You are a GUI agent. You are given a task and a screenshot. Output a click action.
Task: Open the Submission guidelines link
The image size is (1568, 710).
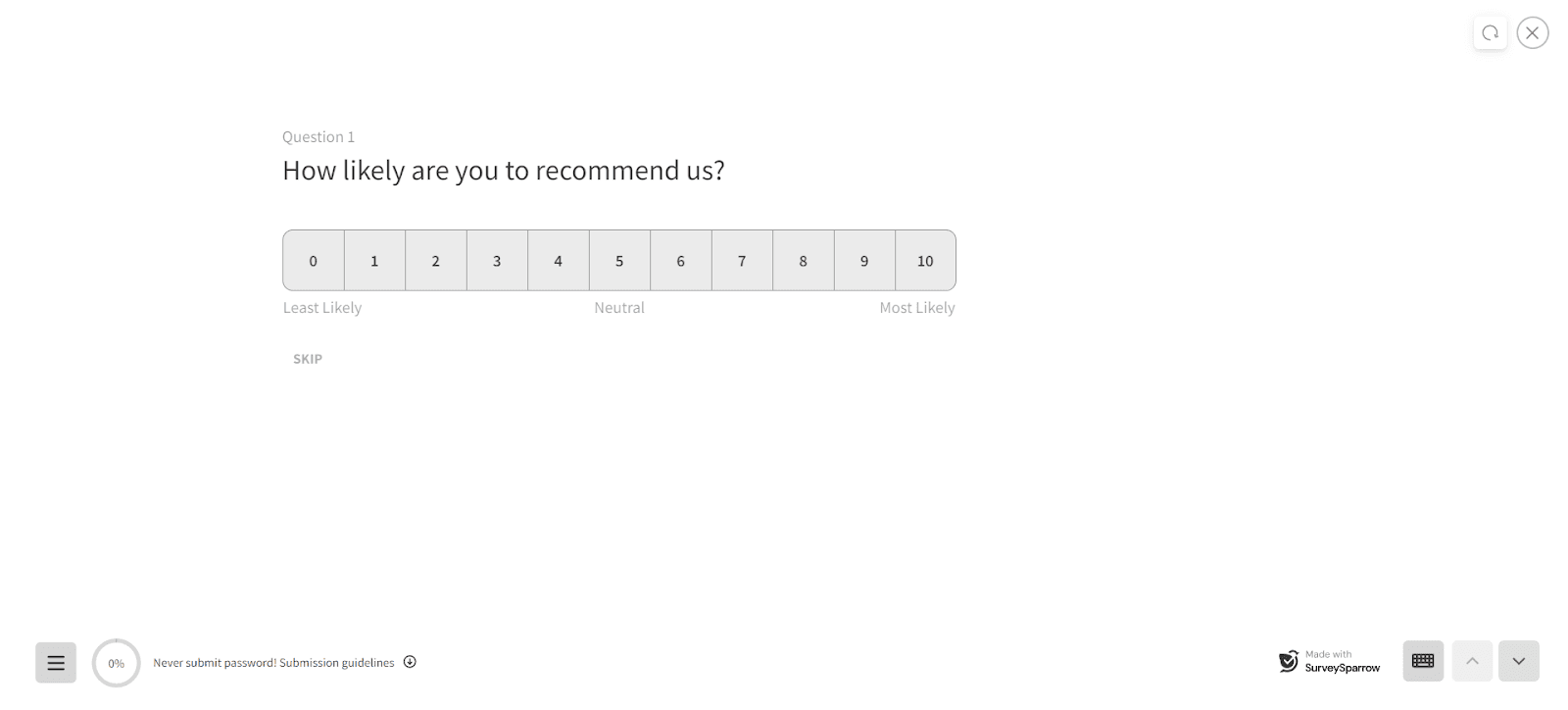(336, 663)
